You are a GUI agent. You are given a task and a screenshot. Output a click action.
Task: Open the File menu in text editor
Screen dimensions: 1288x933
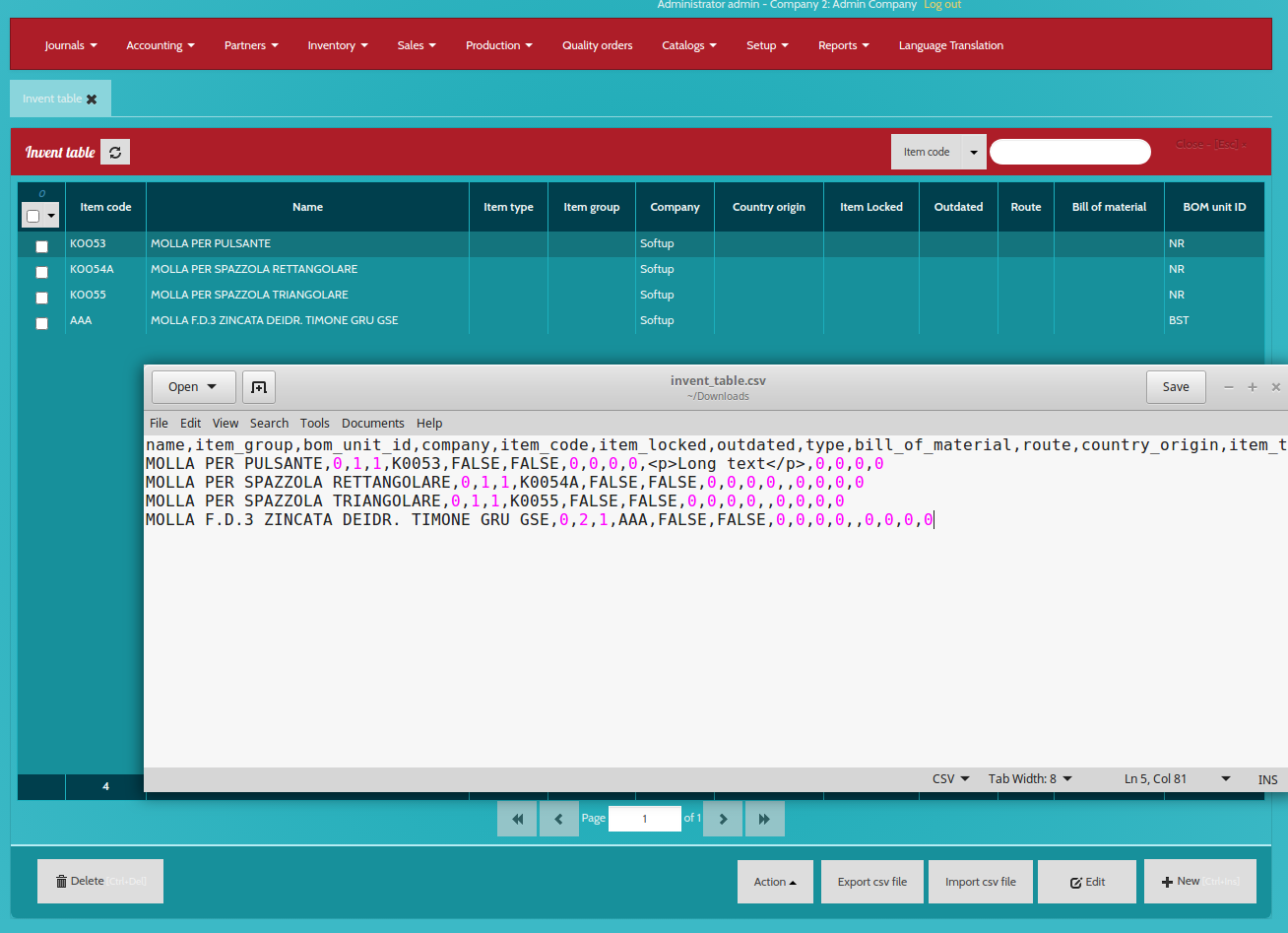(x=159, y=423)
